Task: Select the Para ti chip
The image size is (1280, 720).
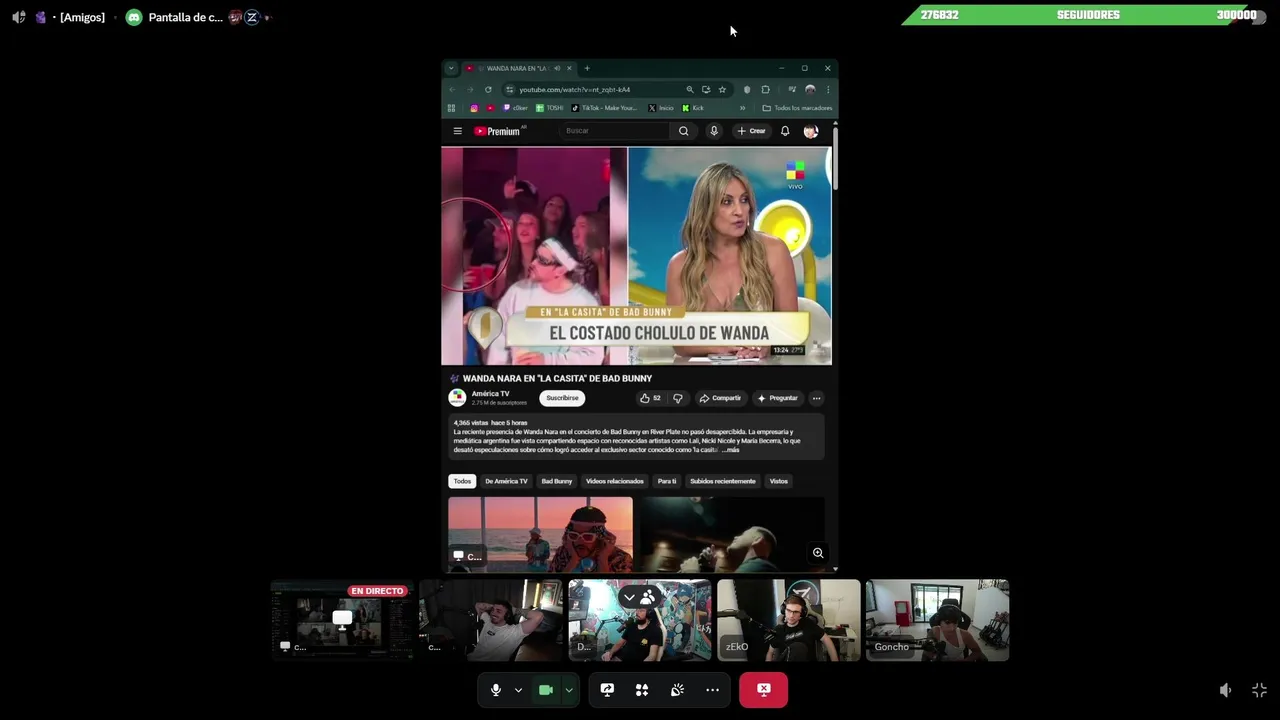Action: [x=667, y=481]
